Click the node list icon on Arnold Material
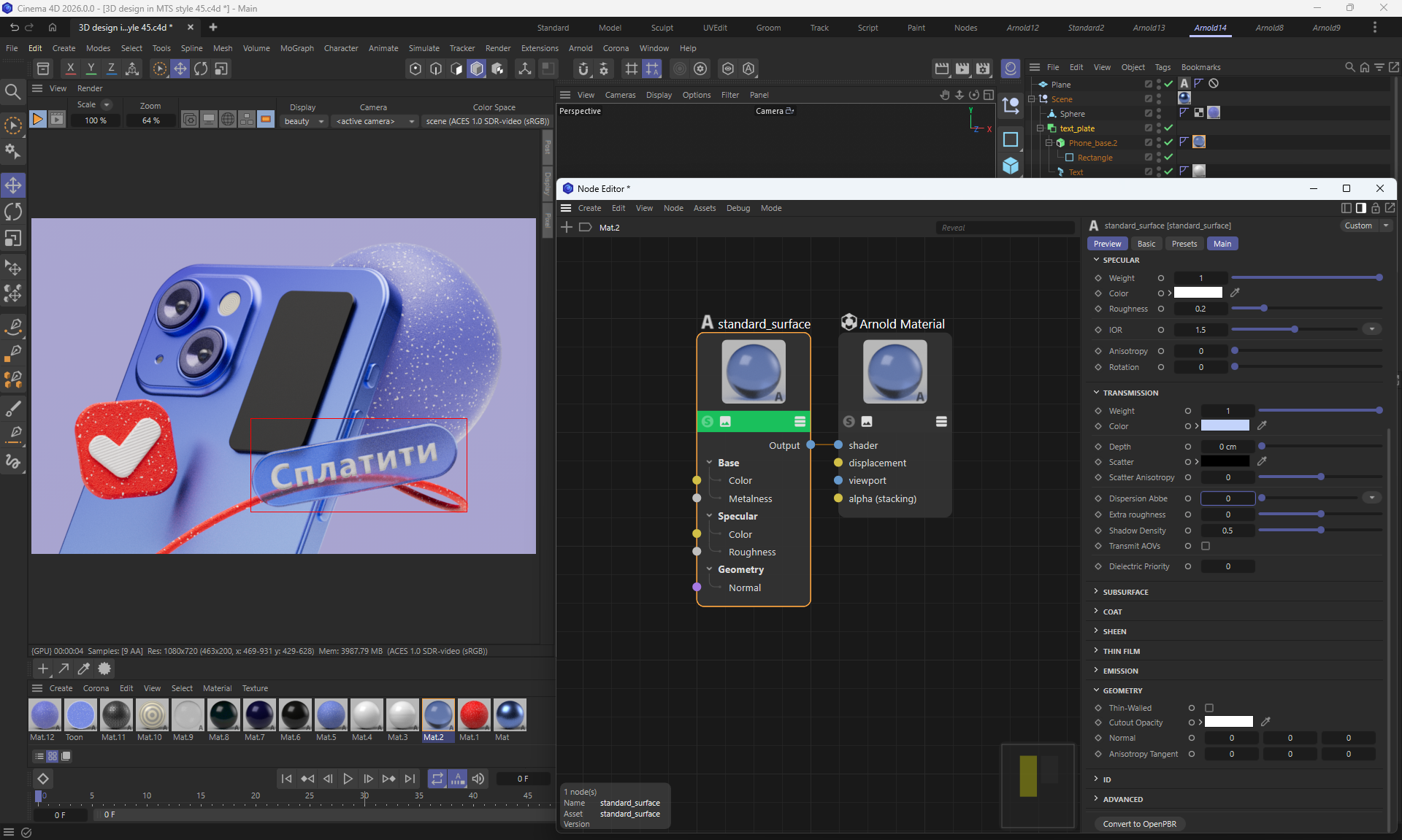 coord(941,422)
